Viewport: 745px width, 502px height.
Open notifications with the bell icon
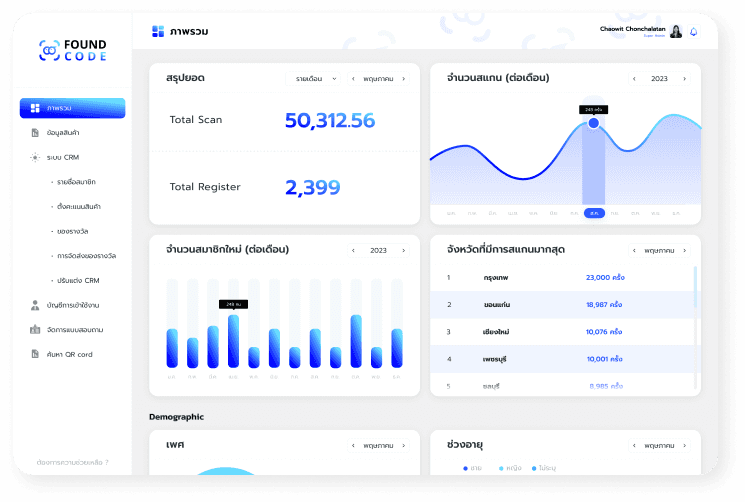point(694,32)
